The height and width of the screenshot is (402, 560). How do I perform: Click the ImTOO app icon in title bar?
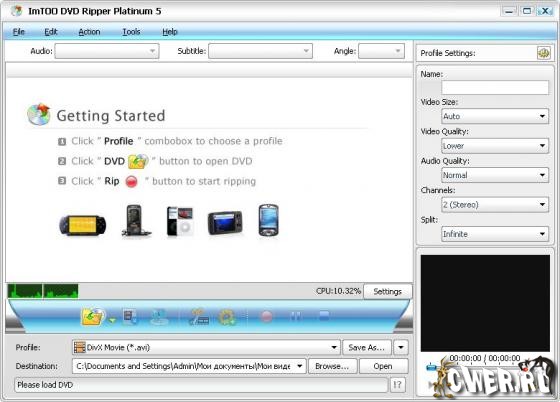click(x=16, y=11)
